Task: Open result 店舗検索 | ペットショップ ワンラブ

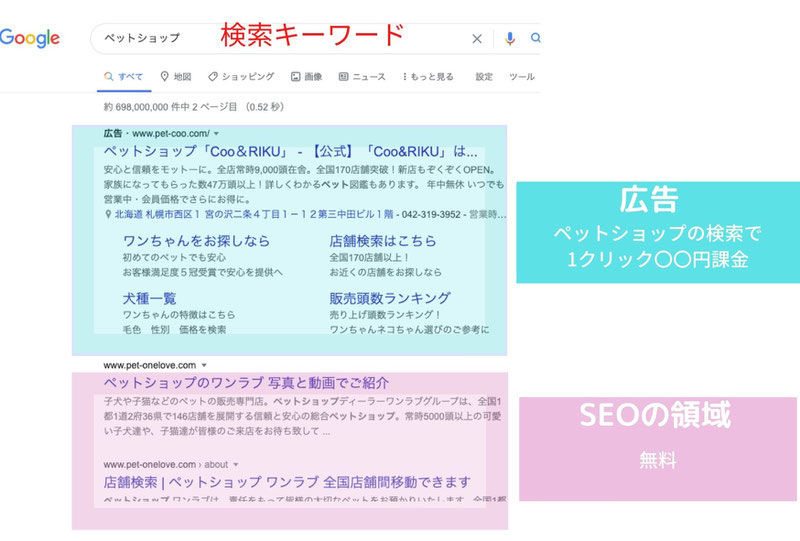Action: coord(287,482)
